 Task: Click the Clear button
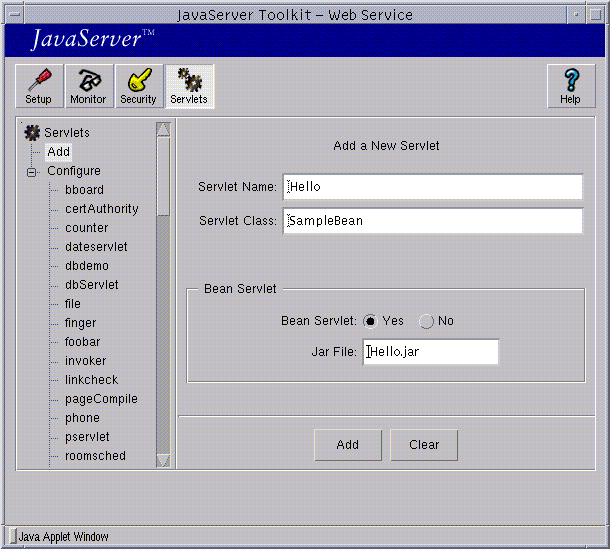424,445
